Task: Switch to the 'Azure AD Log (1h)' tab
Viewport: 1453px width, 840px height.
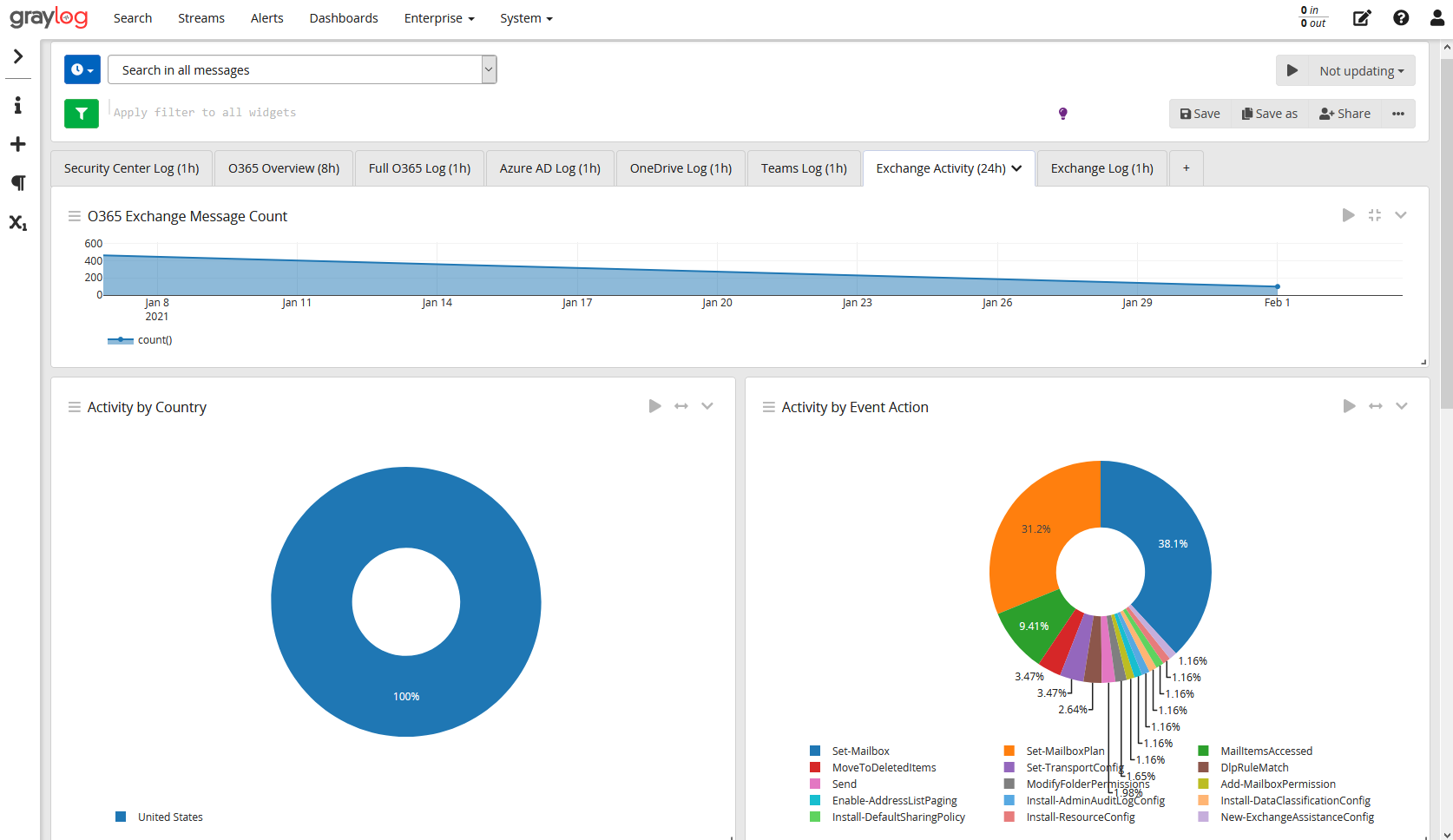Action: tap(550, 168)
